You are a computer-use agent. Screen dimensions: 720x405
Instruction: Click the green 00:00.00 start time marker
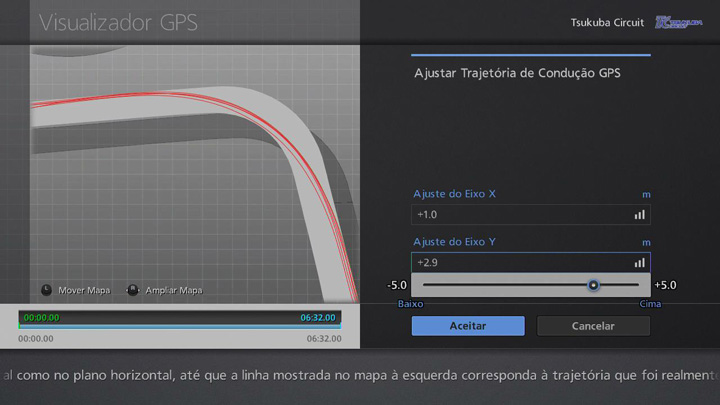[41, 318]
